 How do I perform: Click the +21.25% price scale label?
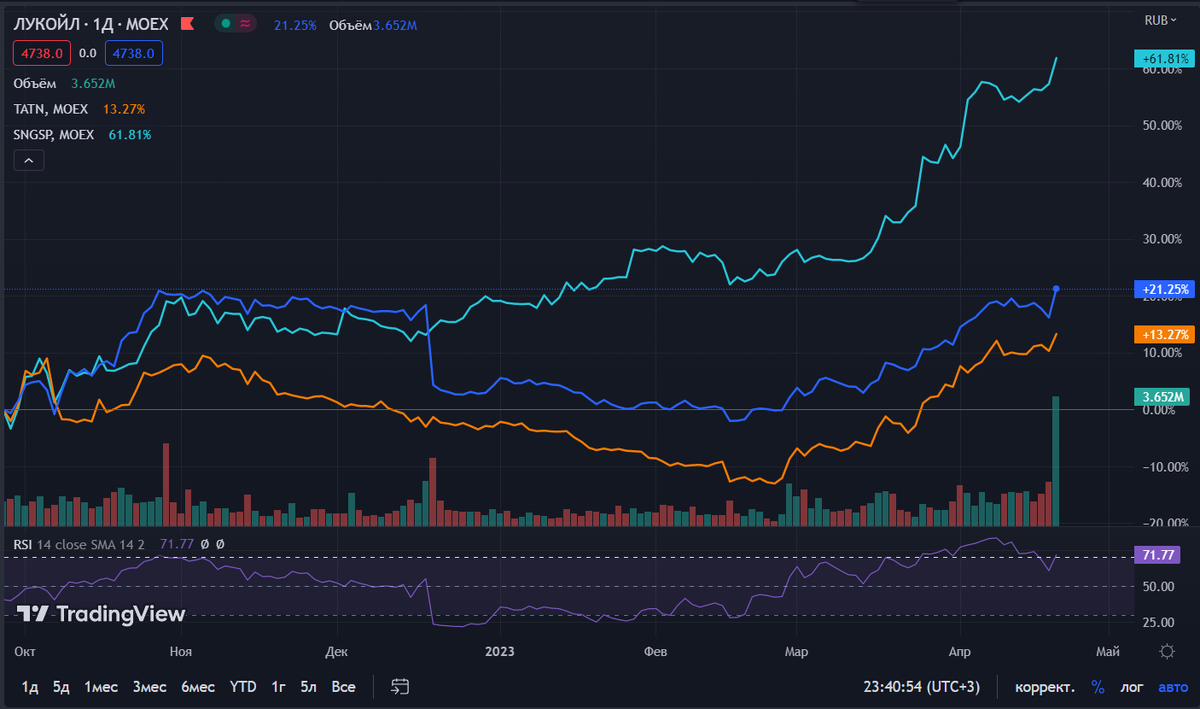click(x=1162, y=289)
